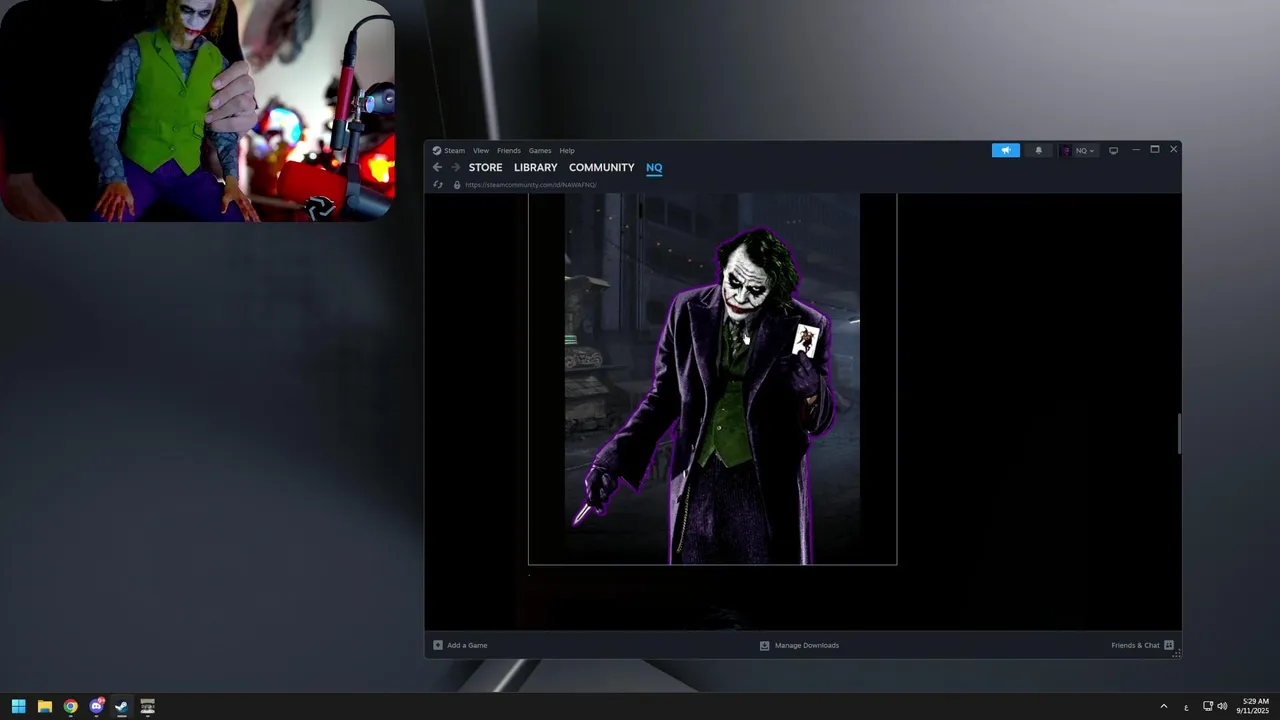Click the steamcommunity.com URL text

(x=530, y=185)
